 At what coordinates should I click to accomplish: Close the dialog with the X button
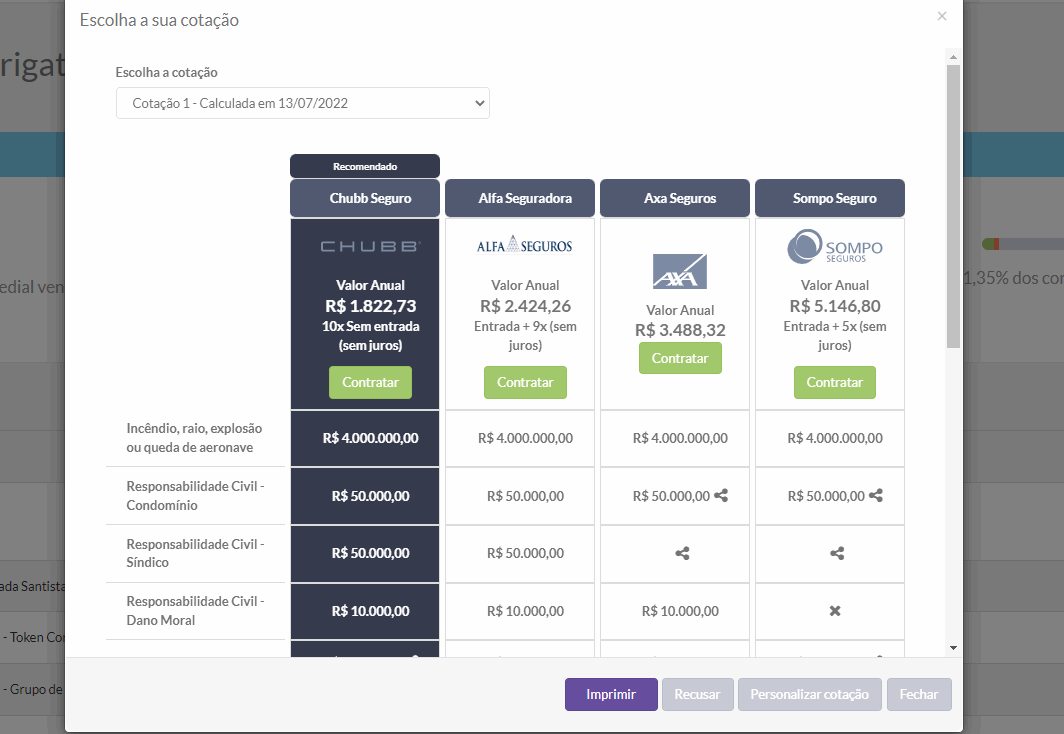(x=942, y=16)
